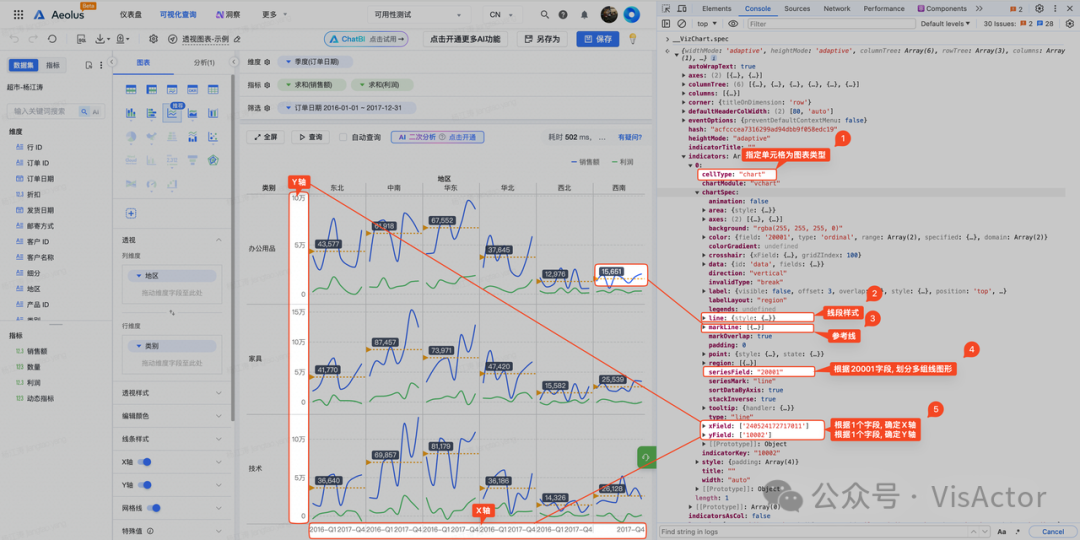Expand the 透视样式 section

pyautogui.click(x=170, y=393)
